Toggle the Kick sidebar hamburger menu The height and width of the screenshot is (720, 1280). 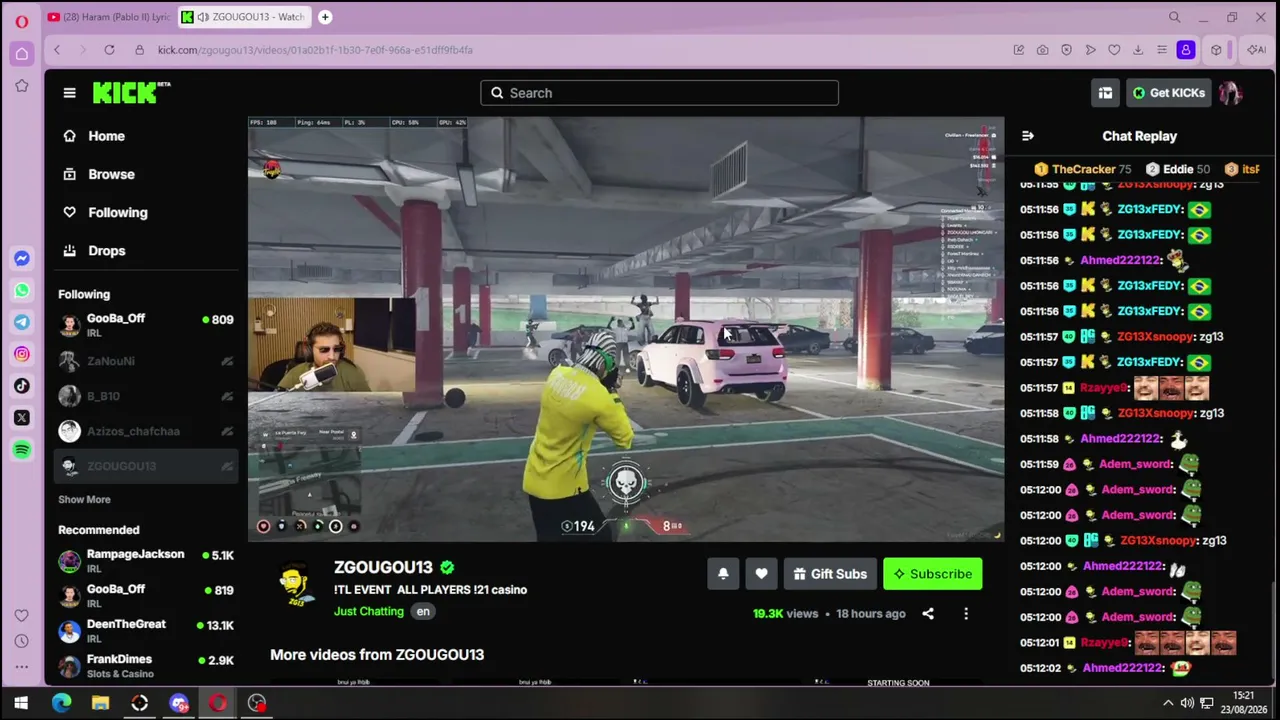(x=69, y=93)
